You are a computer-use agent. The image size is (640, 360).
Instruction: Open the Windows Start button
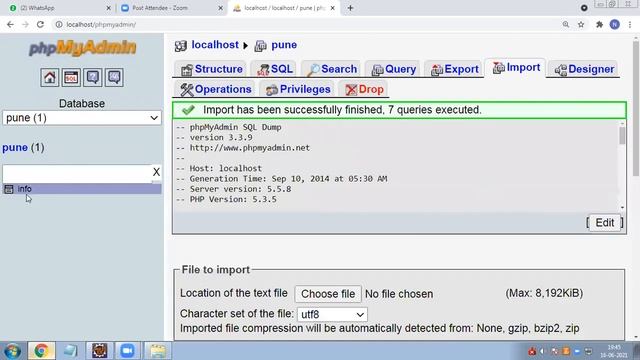click(12, 351)
